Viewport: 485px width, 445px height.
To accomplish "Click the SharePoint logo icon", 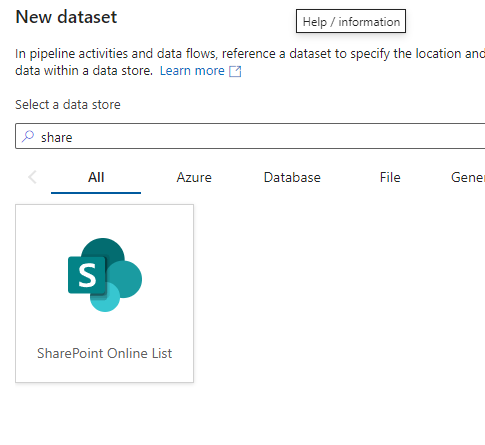I will click(105, 275).
